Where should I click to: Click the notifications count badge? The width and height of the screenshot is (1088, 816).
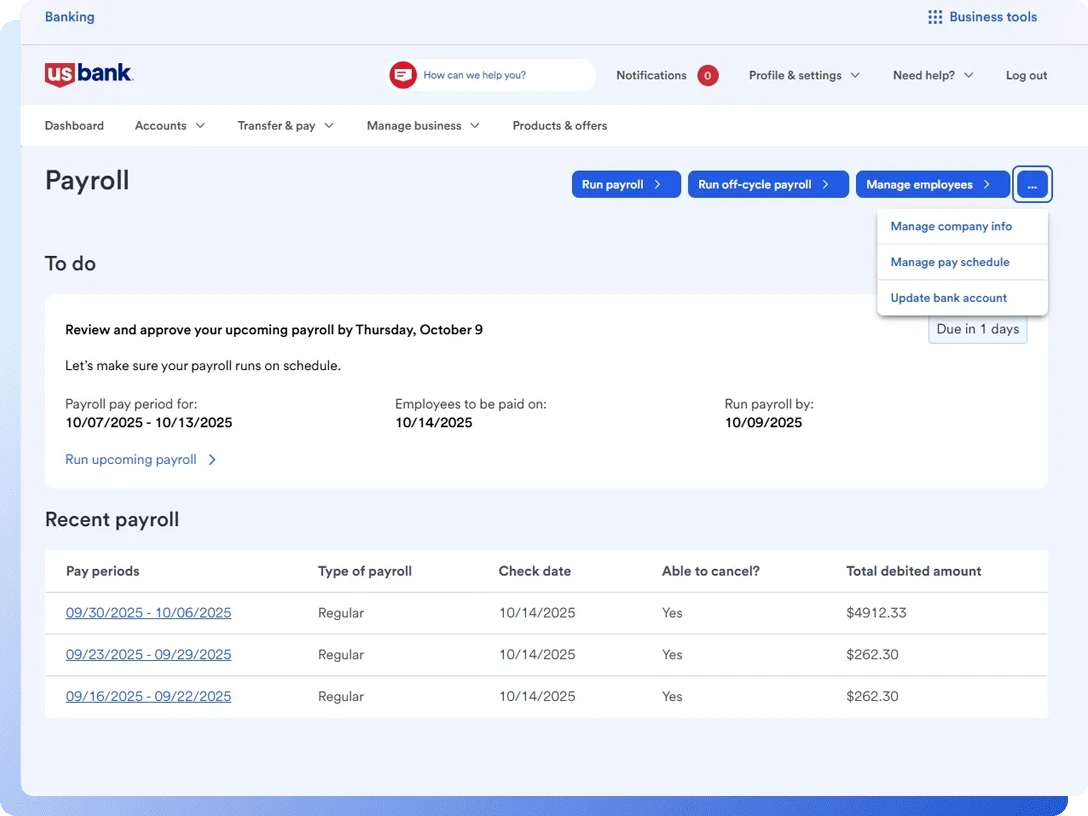coord(708,75)
